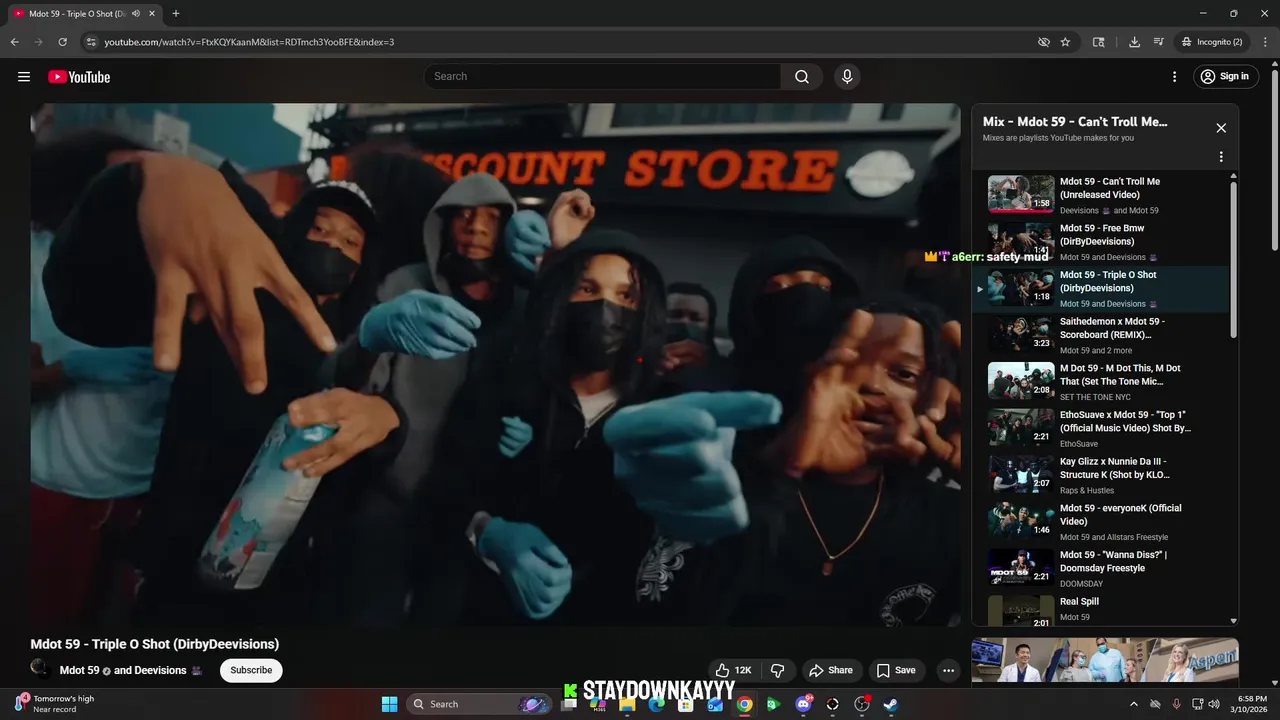Screen dimensions: 1280x720
Task: Bookmark this page with the star
Action: point(1066,42)
